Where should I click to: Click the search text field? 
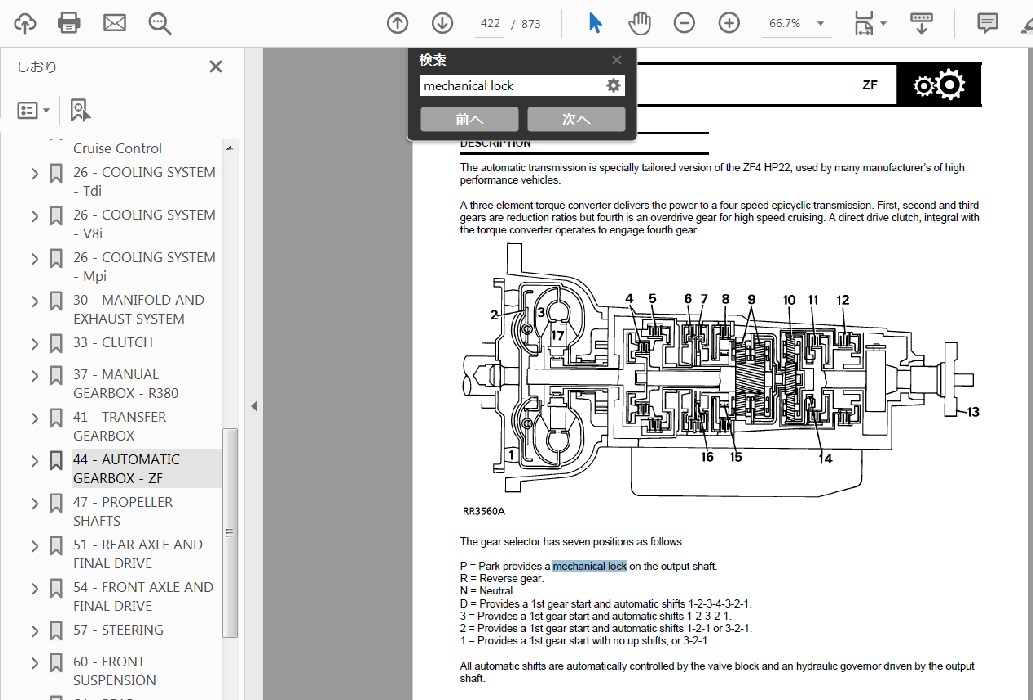(511, 86)
